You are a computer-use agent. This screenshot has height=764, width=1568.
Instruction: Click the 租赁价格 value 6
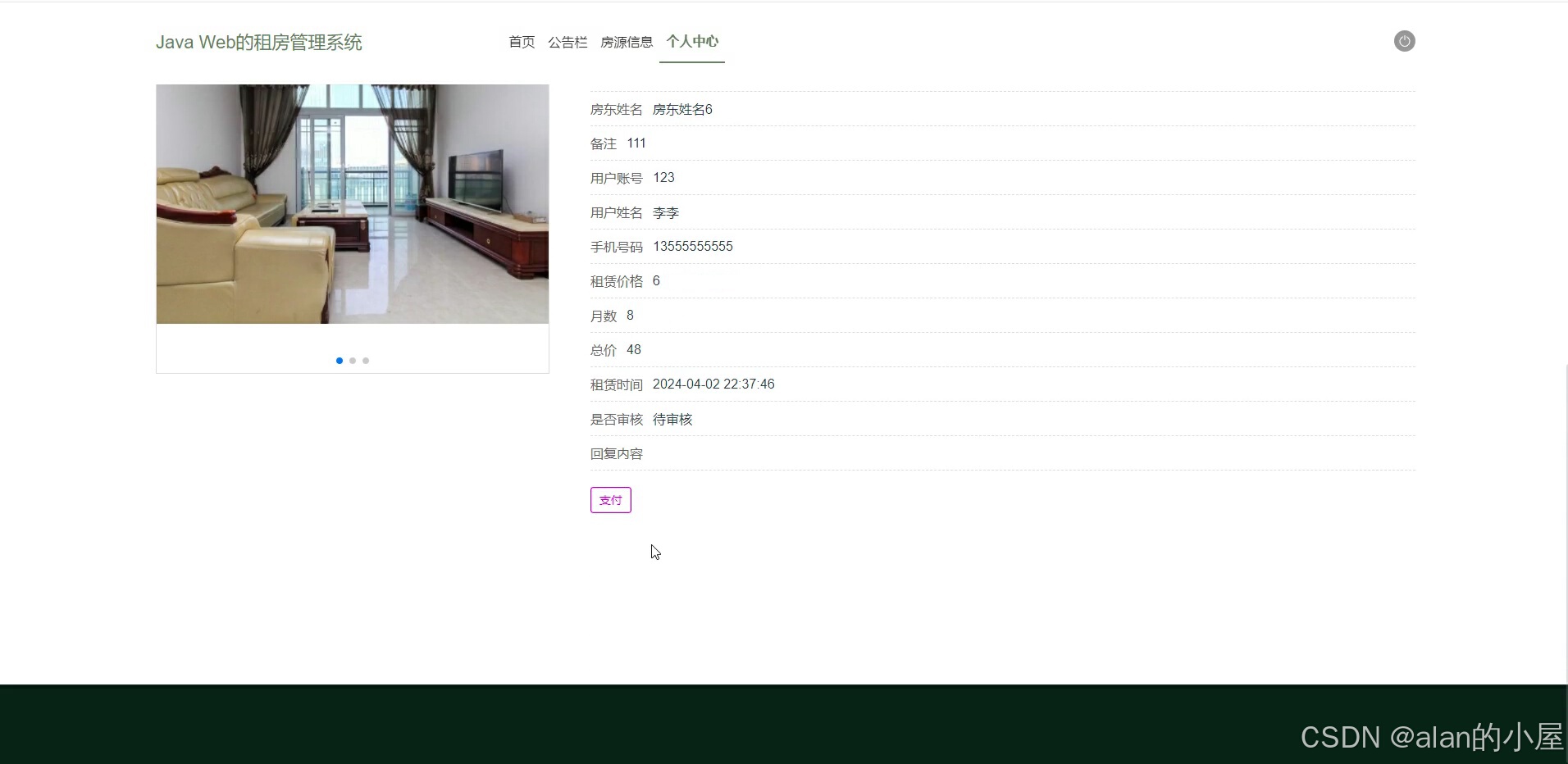tap(656, 281)
